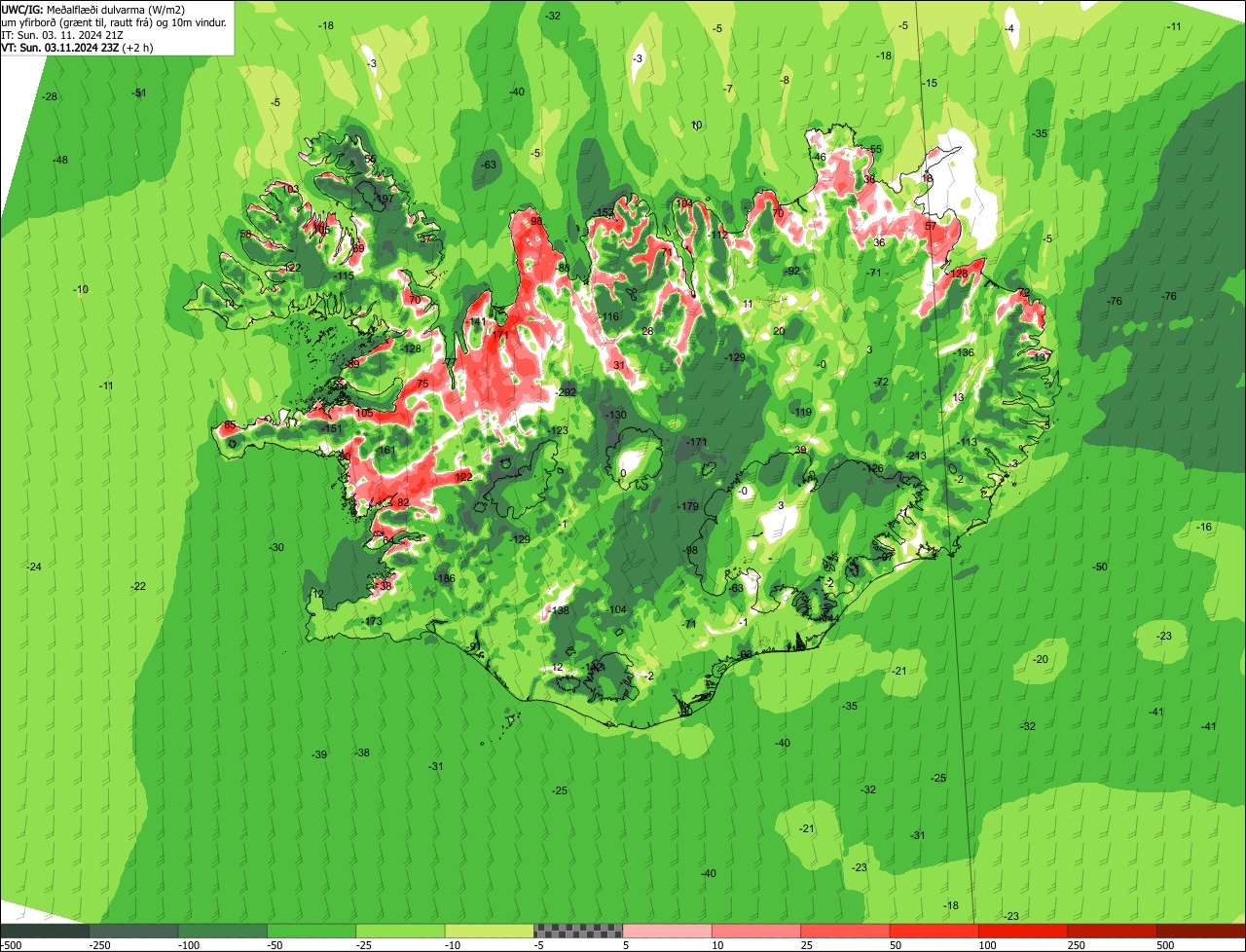Click map value '-123'
Screen dimensions: 1246x952
(x=558, y=431)
